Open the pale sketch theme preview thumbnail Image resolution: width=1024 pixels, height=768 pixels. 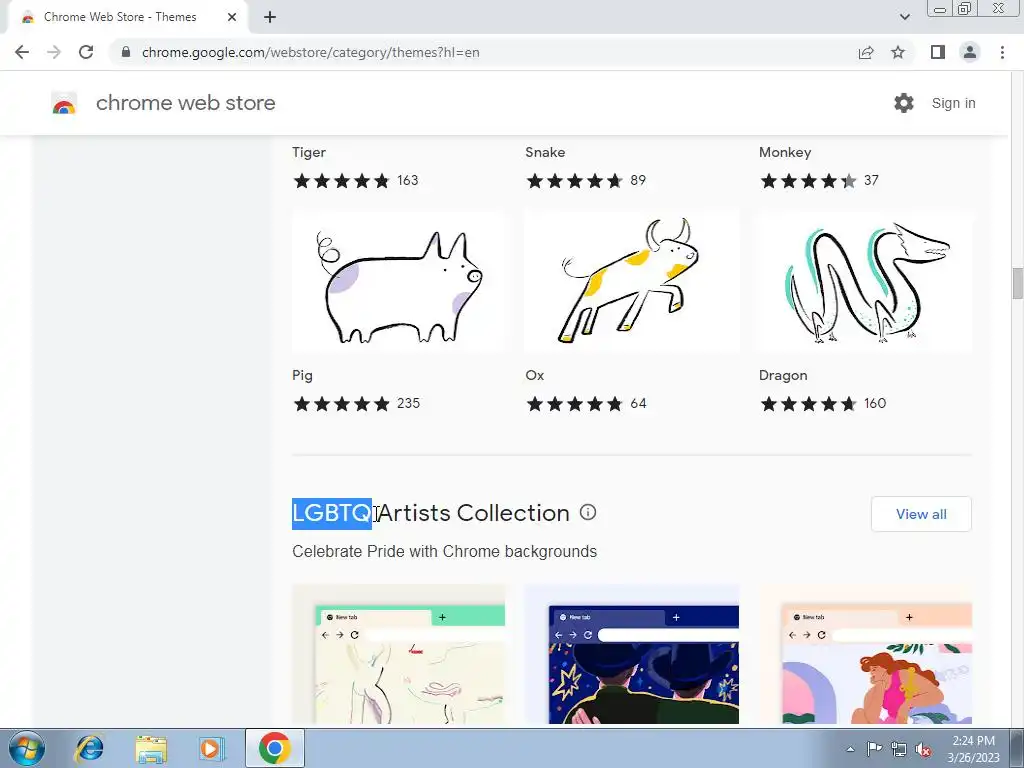pyautogui.click(x=398, y=654)
